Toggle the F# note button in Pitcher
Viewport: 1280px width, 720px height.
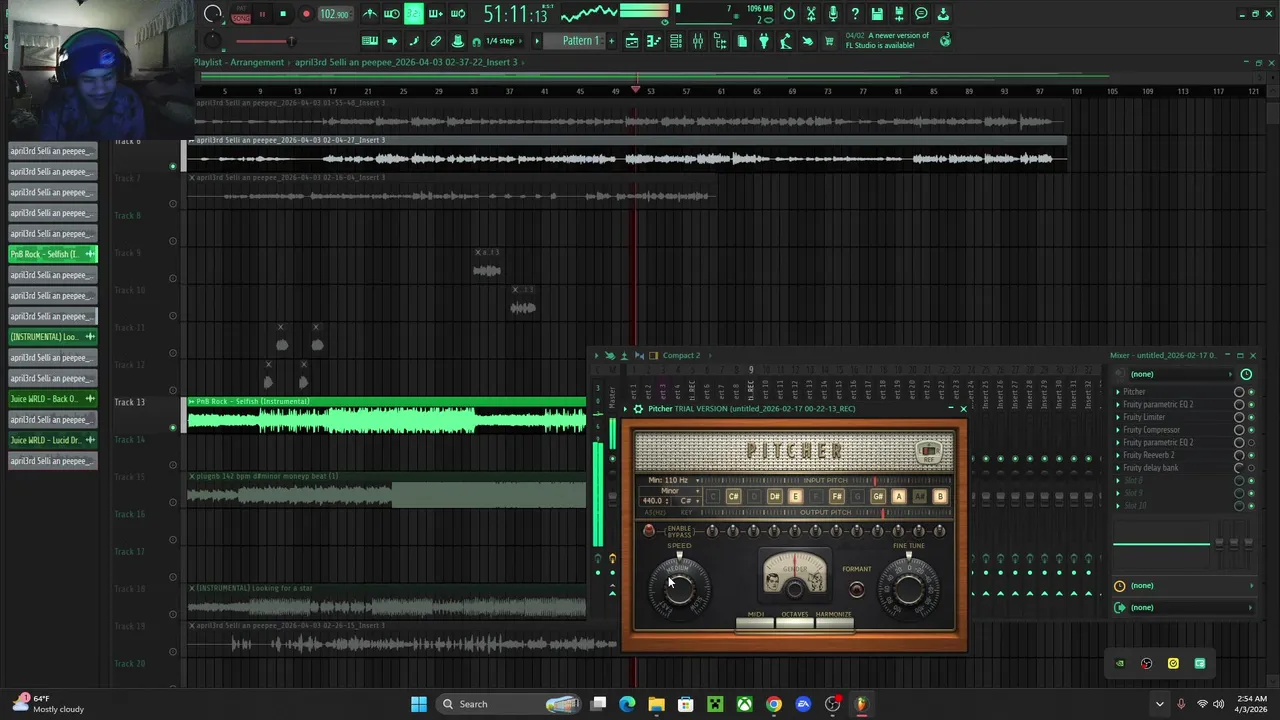(x=837, y=497)
